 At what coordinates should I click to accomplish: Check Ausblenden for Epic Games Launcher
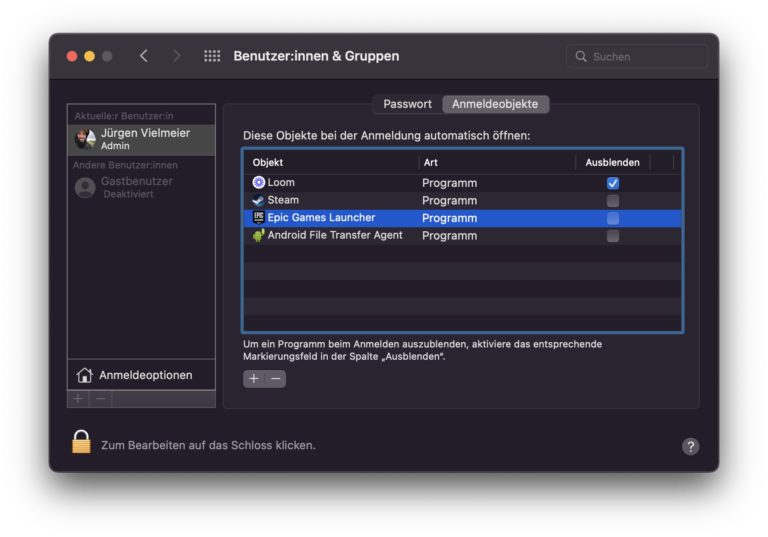(x=613, y=218)
